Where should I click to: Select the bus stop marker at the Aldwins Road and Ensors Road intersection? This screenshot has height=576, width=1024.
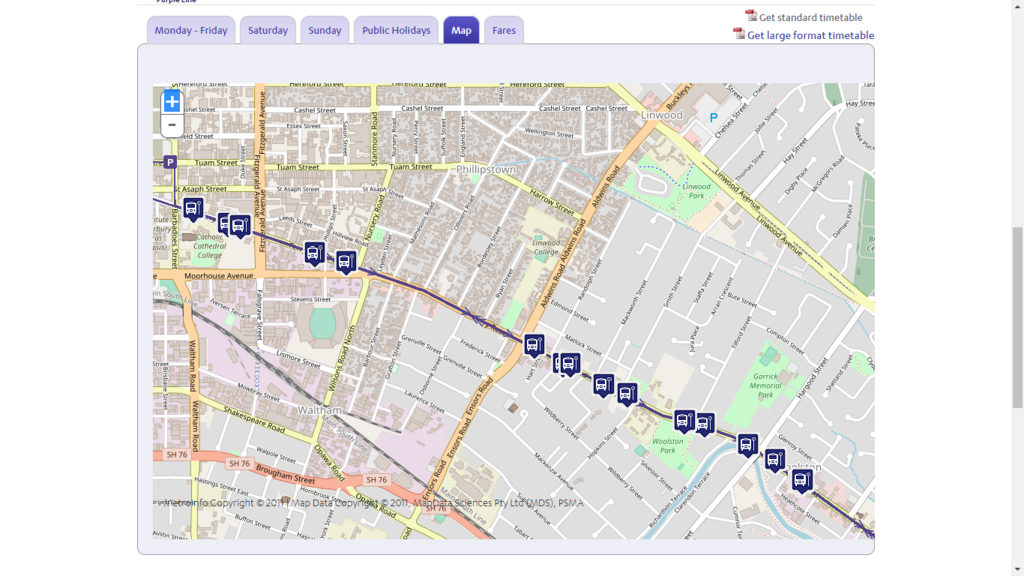[x=534, y=345]
